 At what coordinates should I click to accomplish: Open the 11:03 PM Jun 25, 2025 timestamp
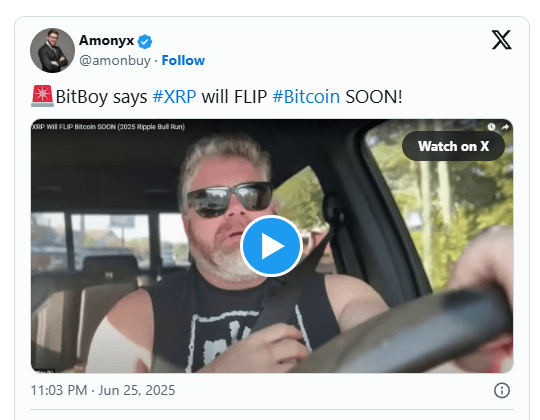pyautogui.click(x=103, y=390)
